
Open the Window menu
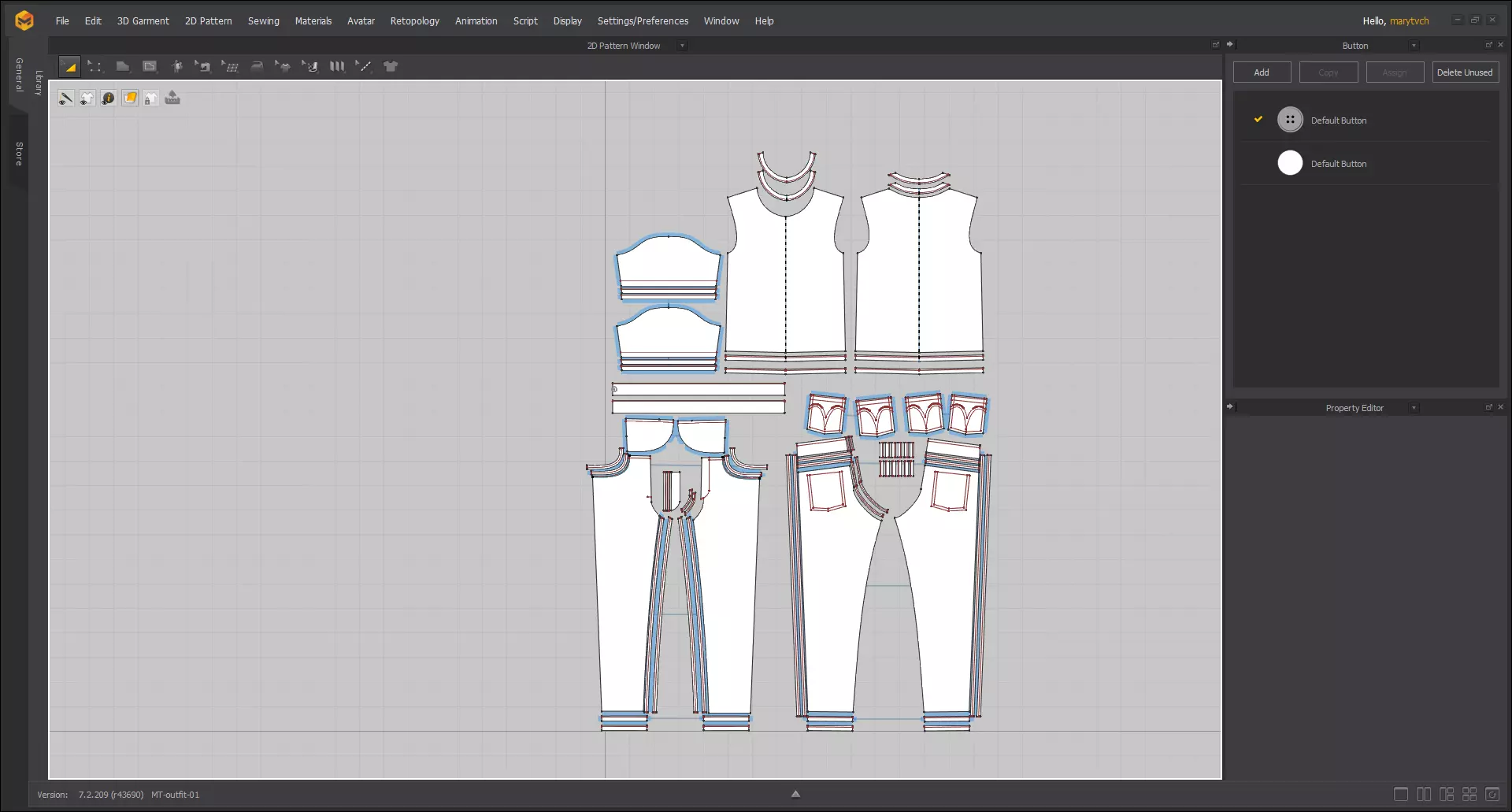[x=721, y=21]
